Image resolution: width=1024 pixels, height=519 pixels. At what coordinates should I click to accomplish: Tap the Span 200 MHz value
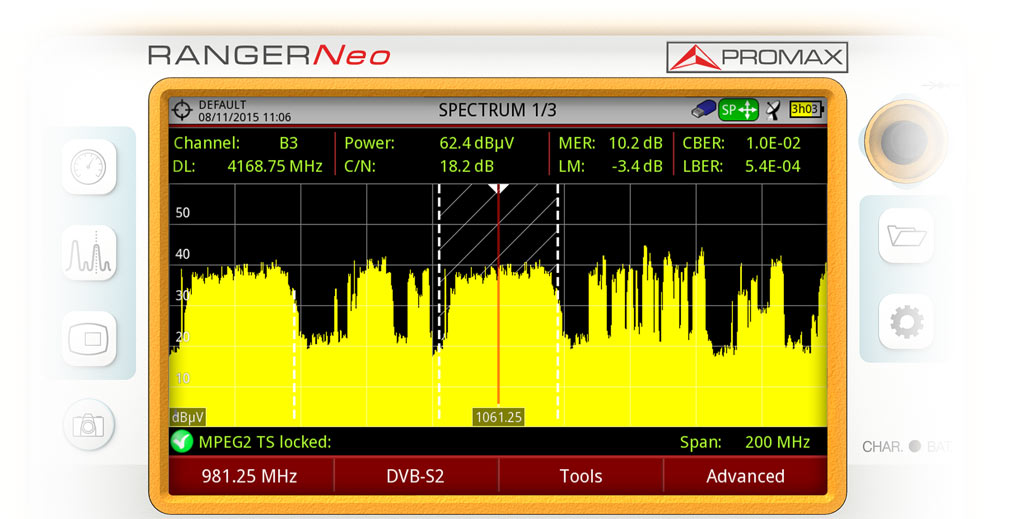click(777, 443)
